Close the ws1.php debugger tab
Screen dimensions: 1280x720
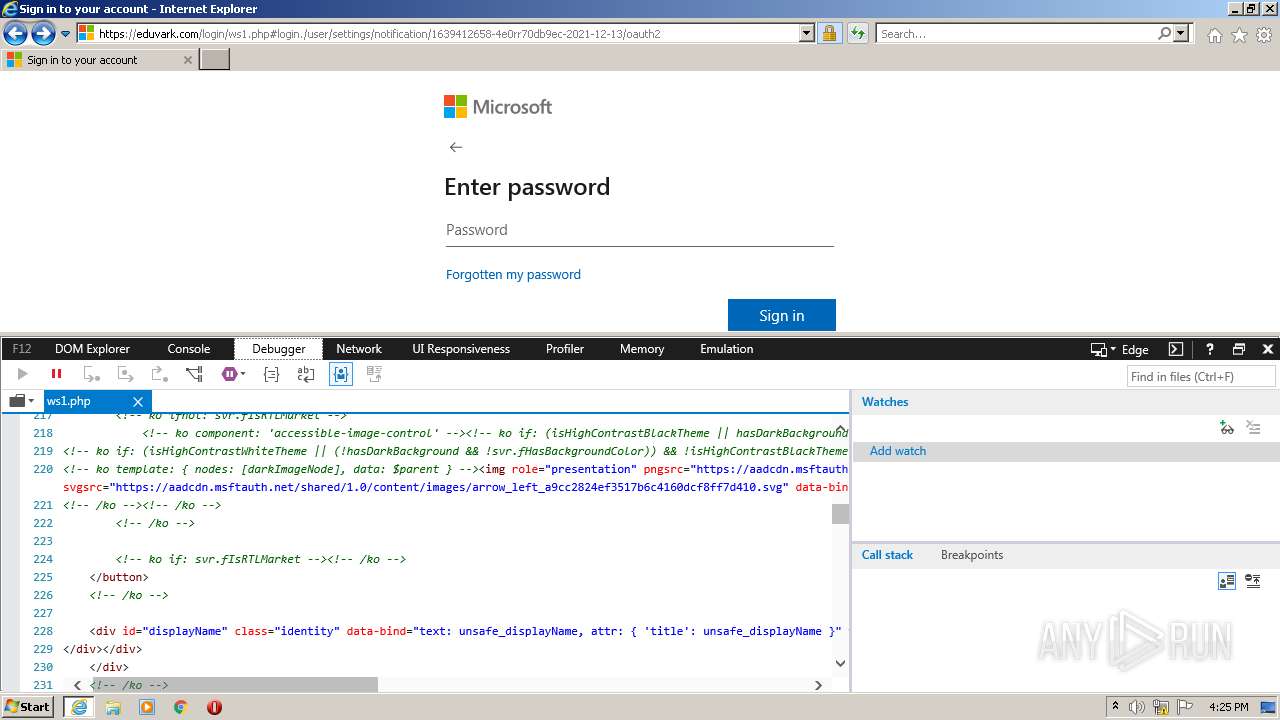click(x=138, y=402)
